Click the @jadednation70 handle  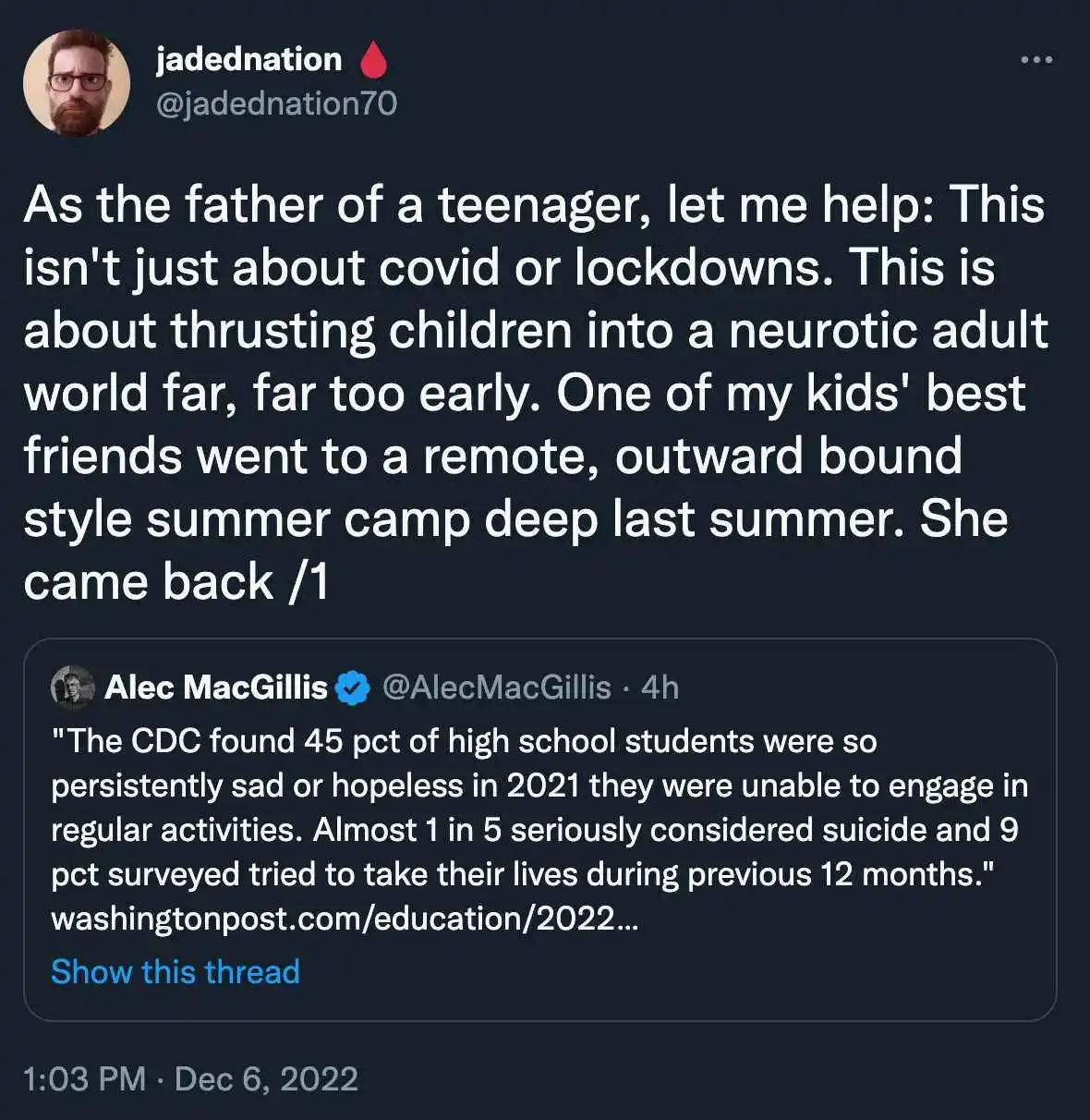pos(276,103)
